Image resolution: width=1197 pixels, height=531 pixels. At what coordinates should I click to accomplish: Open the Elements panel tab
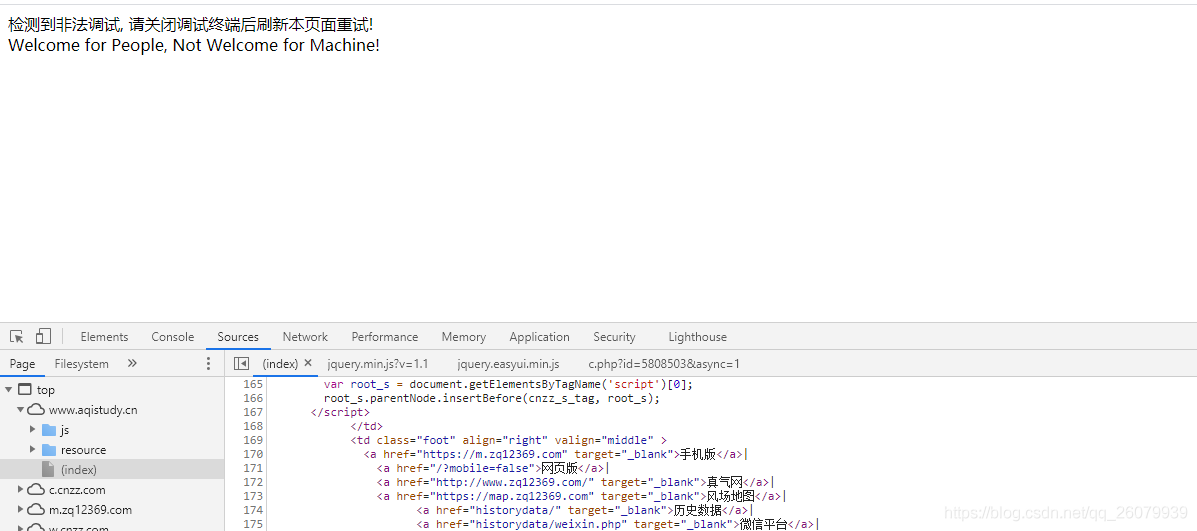pyautogui.click(x=105, y=336)
